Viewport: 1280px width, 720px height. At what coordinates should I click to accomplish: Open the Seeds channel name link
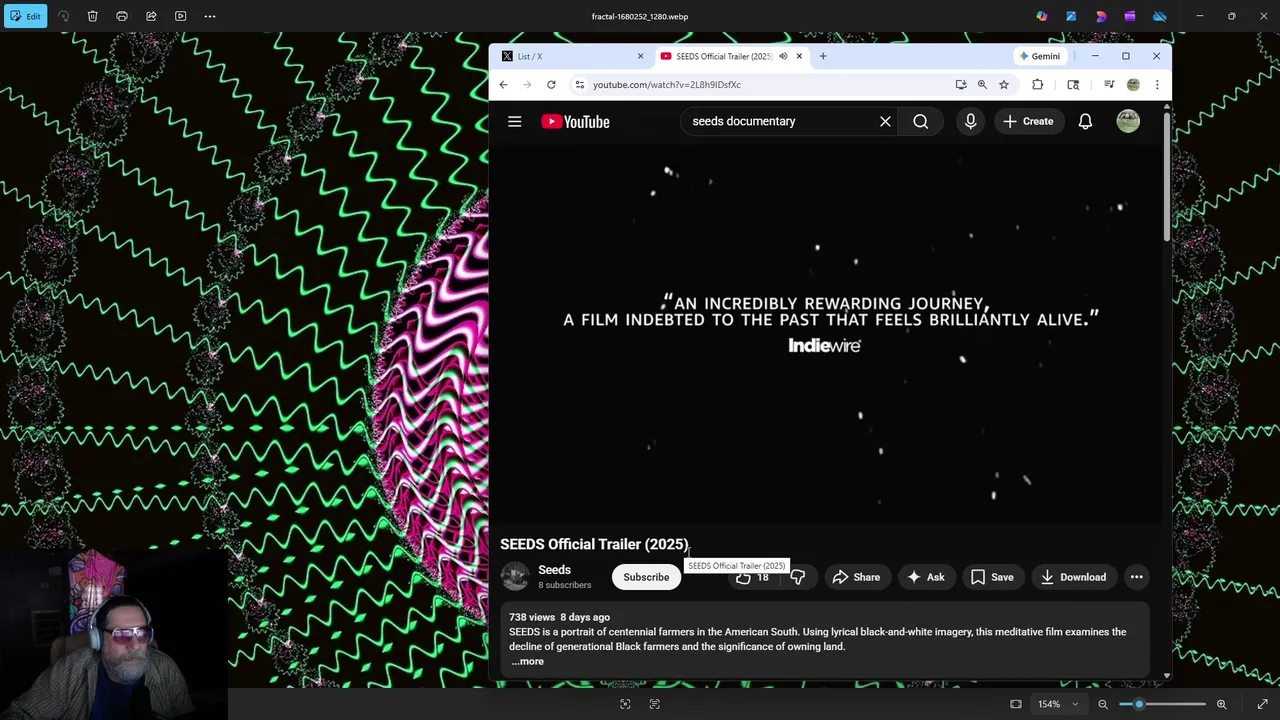555,570
